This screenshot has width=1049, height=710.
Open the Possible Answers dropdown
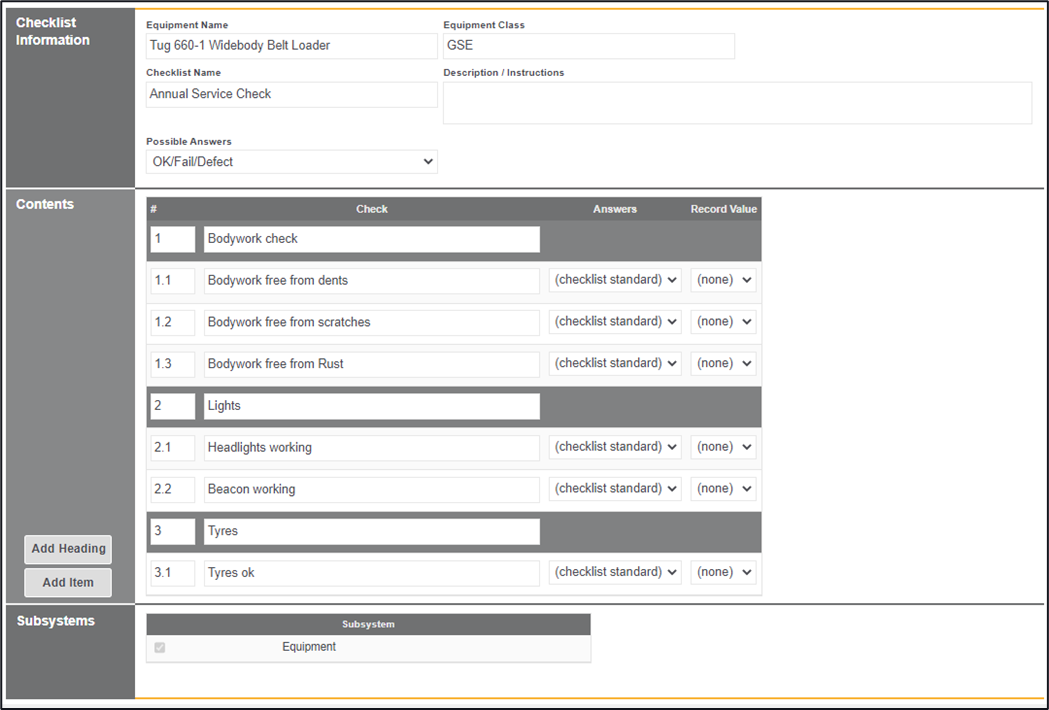tap(291, 162)
